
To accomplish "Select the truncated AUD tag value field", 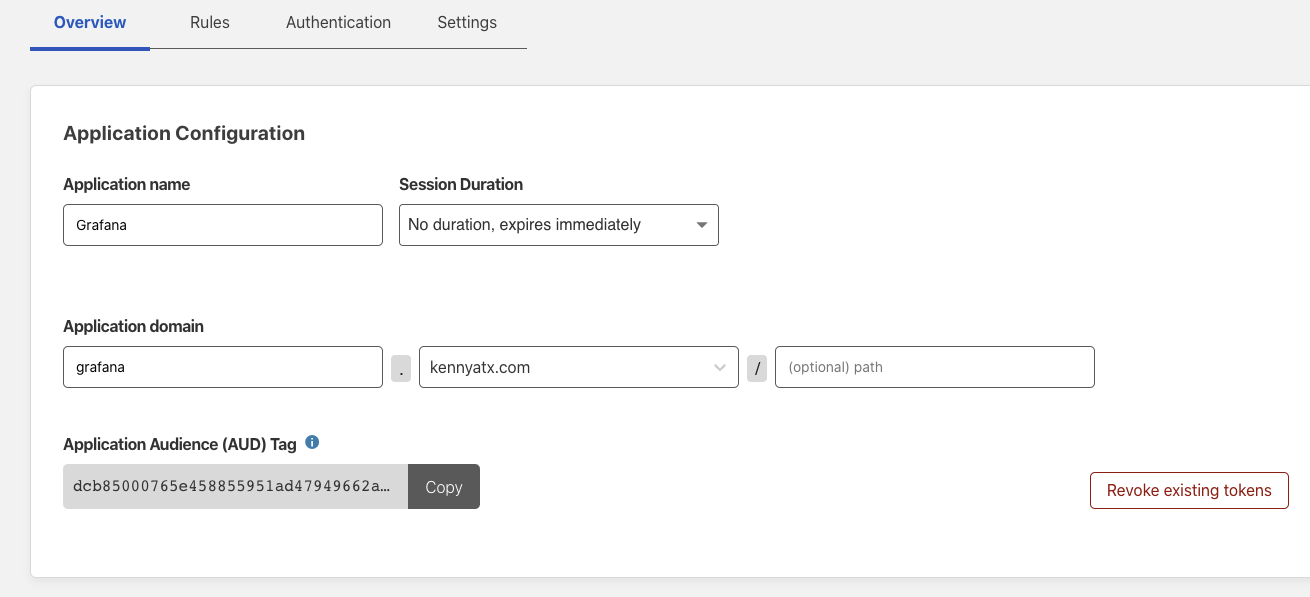I will pyautogui.click(x=235, y=487).
